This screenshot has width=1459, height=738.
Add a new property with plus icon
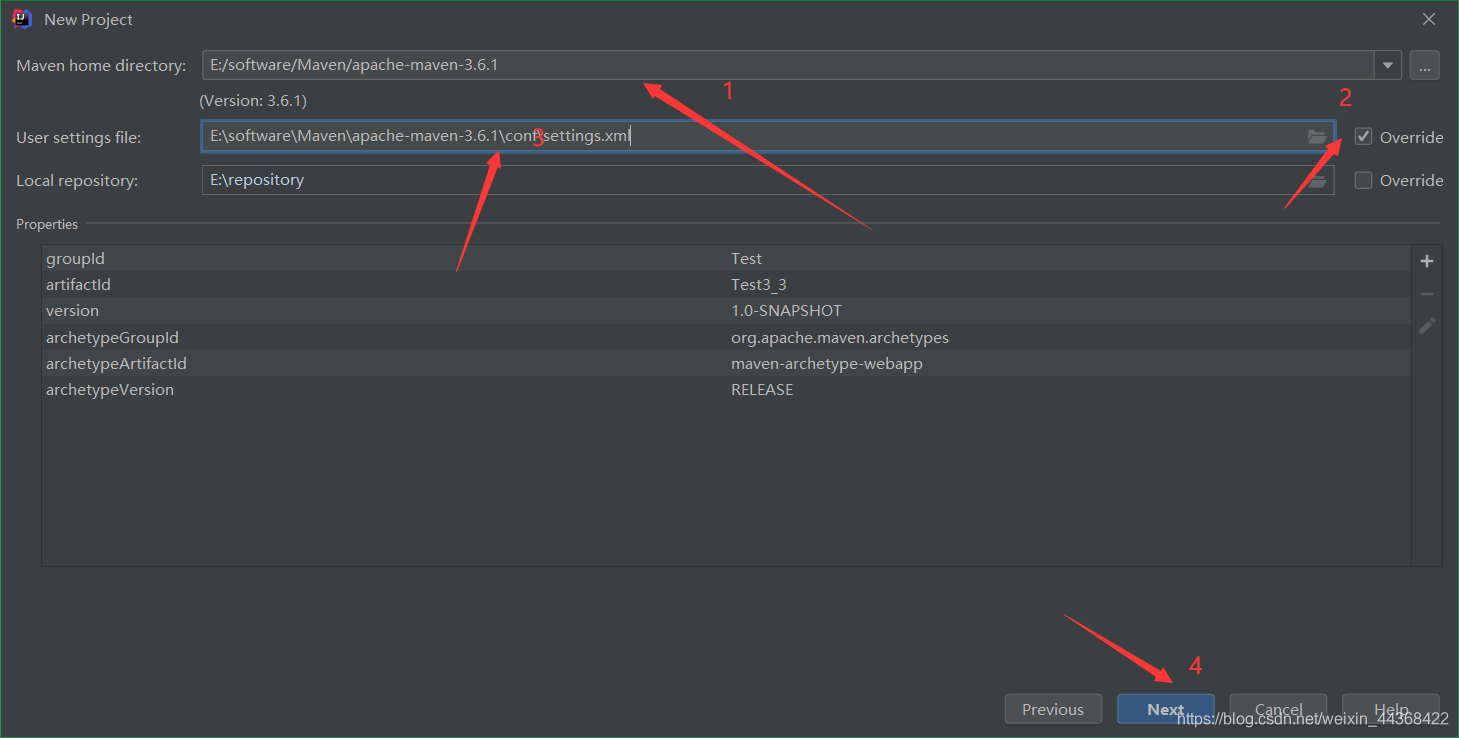tap(1427, 261)
